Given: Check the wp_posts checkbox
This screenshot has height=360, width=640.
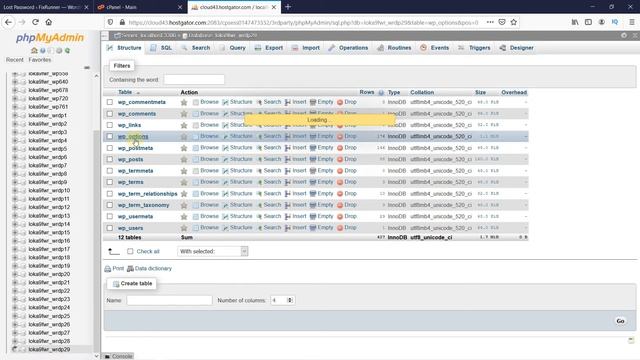Looking at the screenshot, I should click(110, 159).
